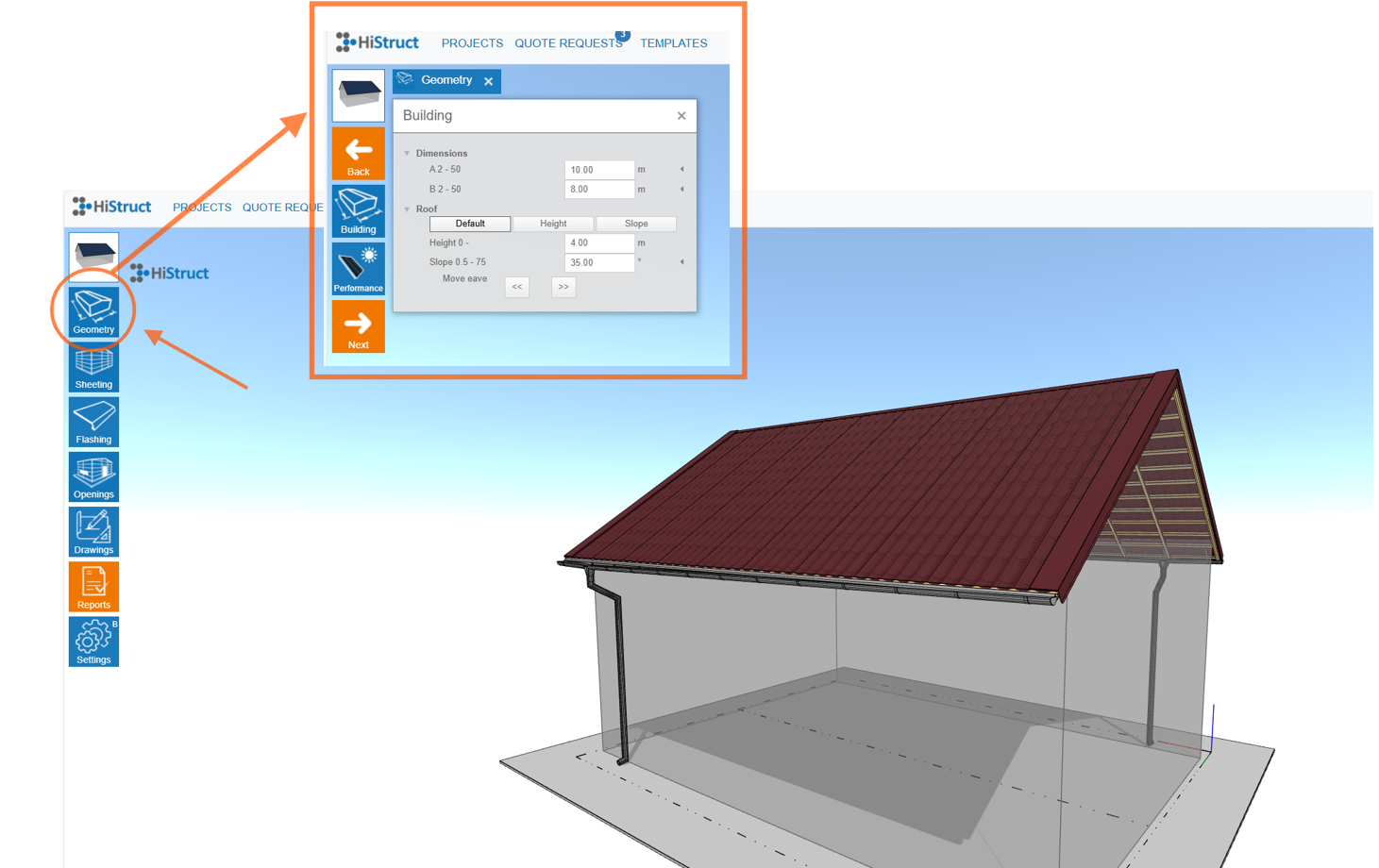Click the Performance icon in inset
The width and height of the screenshot is (1379, 868).
tap(359, 270)
